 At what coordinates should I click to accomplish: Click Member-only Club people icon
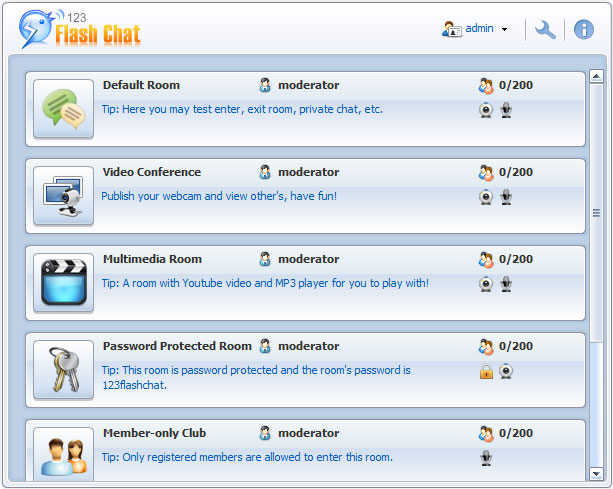click(x=63, y=454)
